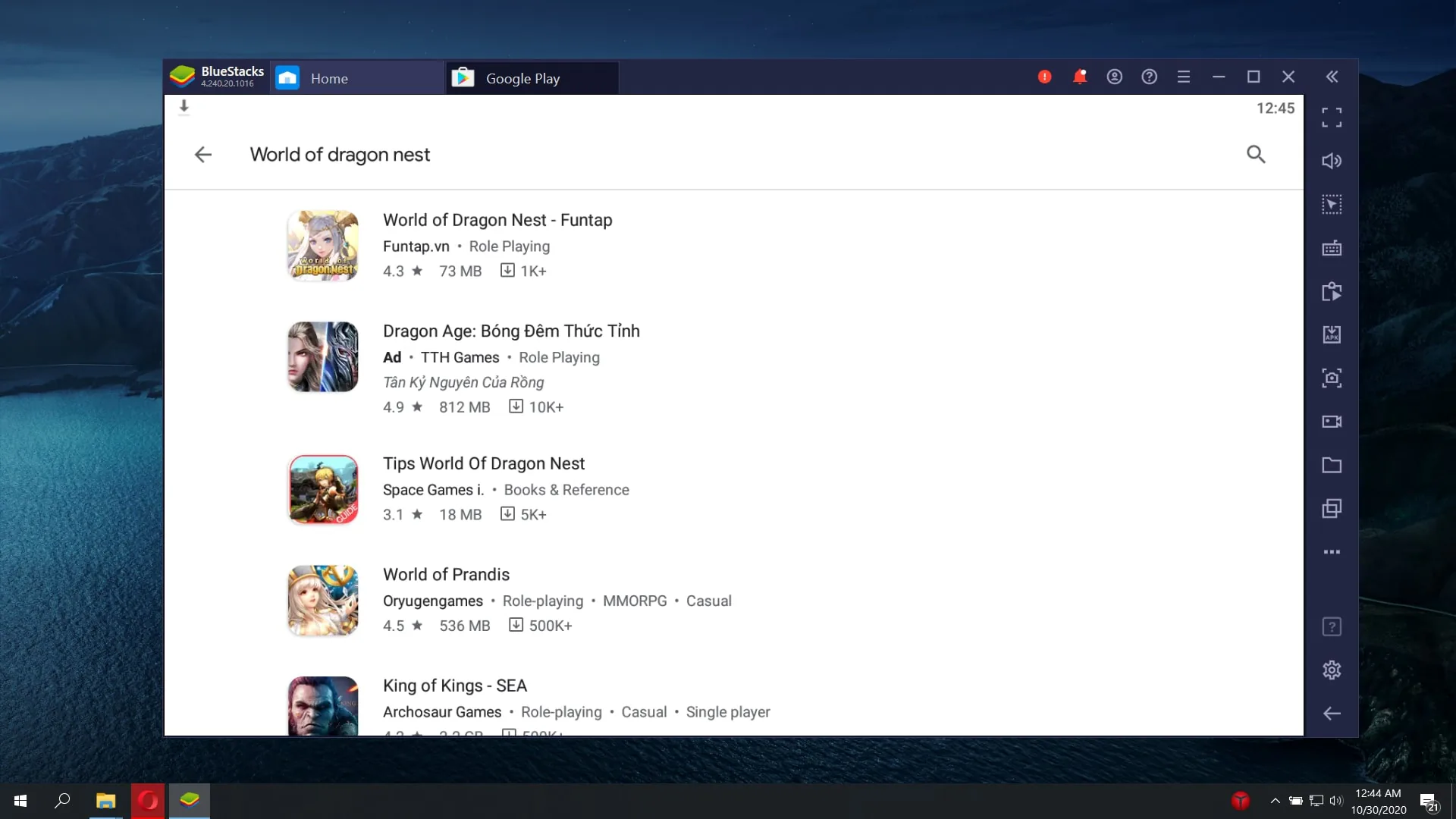
Task: Open the red alert warning icon
Action: (1044, 77)
